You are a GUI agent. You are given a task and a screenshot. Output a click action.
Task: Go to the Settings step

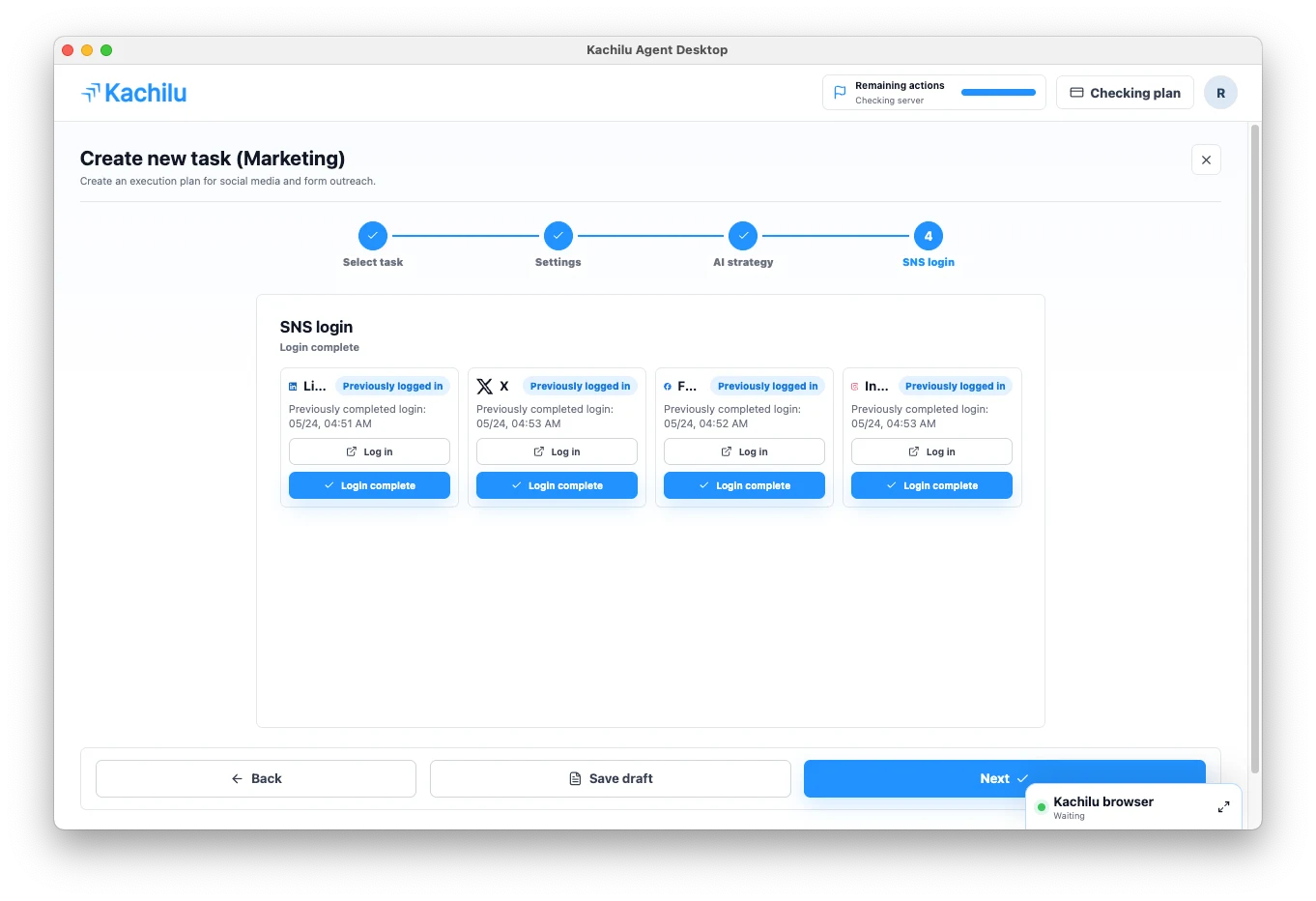[558, 236]
